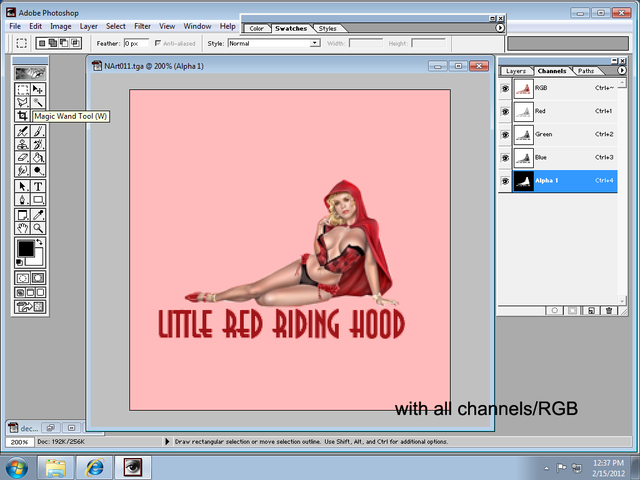
Task: Select the Type tool
Action: 38,186
